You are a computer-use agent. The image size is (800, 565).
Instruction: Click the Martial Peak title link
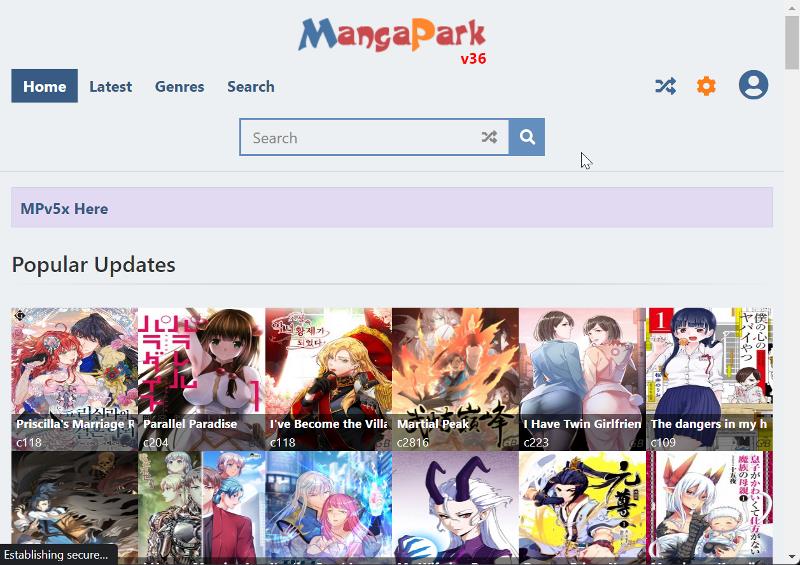pos(433,424)
